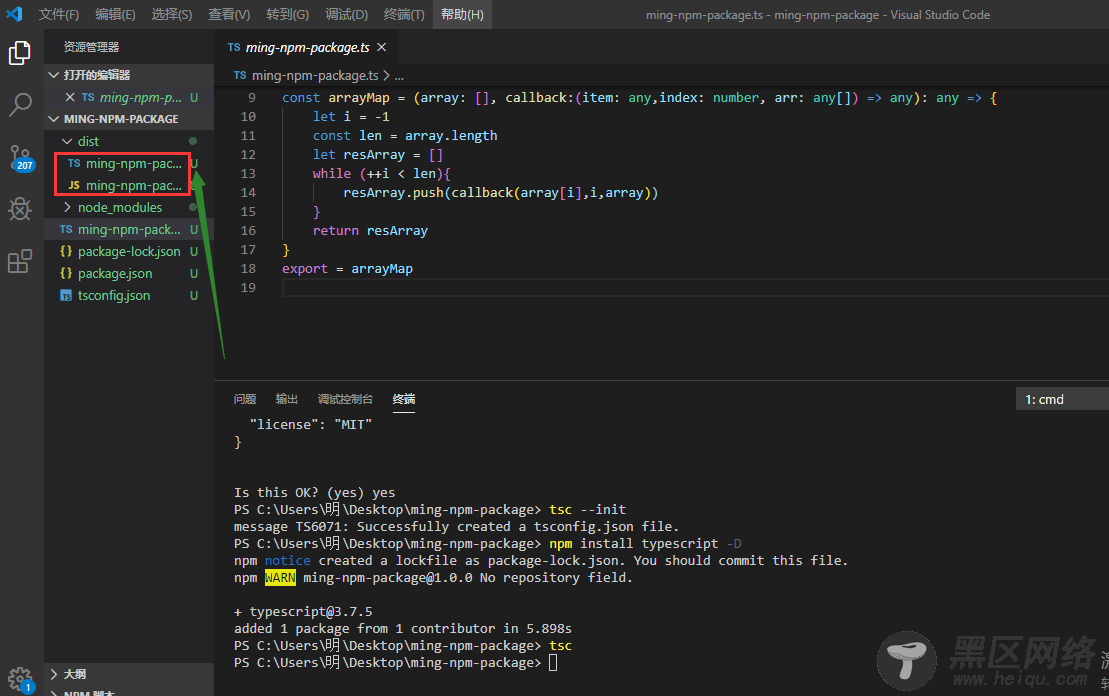
Task: Open the Extensions view in activity bar
Action: (20, 261)
